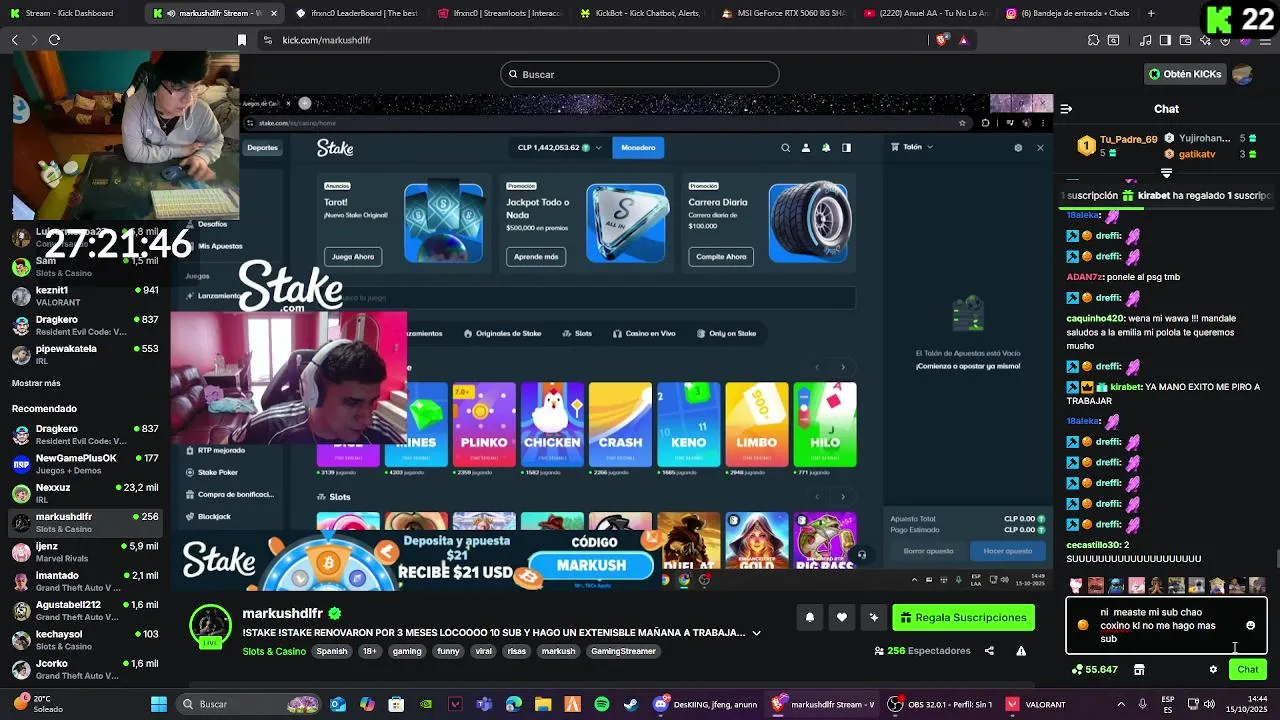Screen dimensions: 1280x720
Task: Send message with Chat button
Action: click(x=1248, y=669)
